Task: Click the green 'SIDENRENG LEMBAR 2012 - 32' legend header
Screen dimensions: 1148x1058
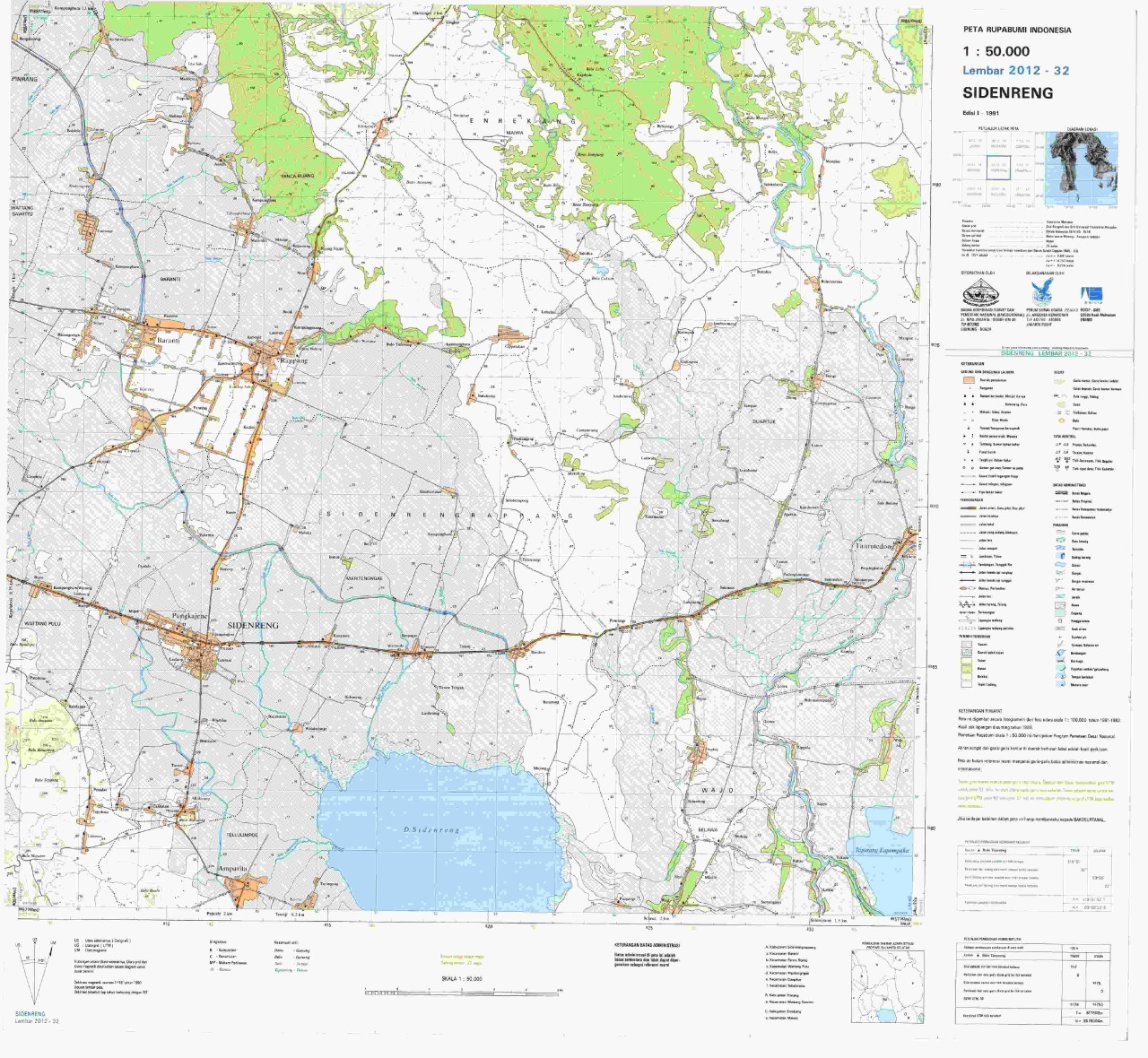Action: (x=1044, y=353)
